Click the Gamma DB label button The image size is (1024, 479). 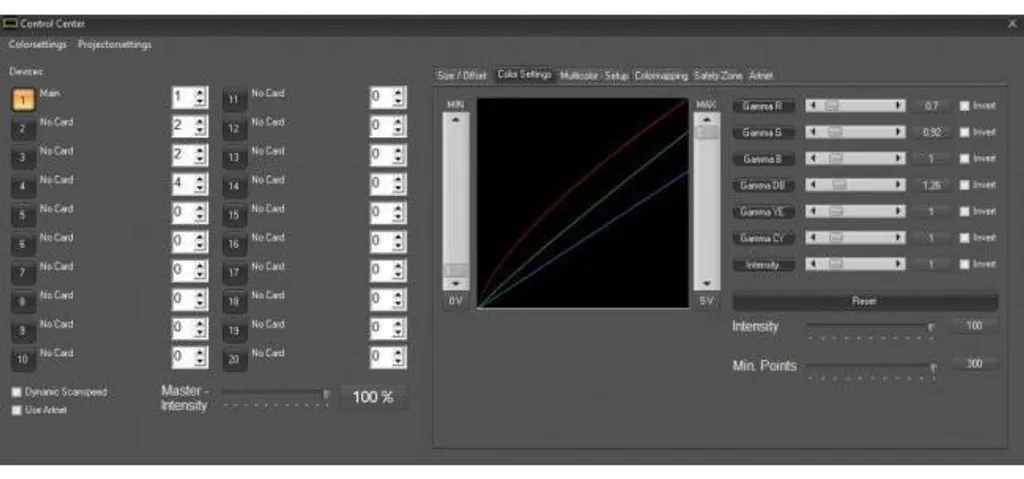tap(763, 185)
